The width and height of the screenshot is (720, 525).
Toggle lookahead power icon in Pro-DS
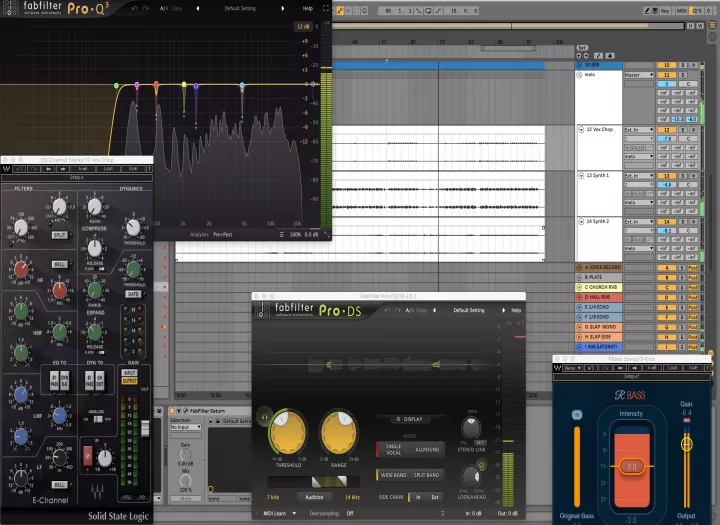pos(482,465)
